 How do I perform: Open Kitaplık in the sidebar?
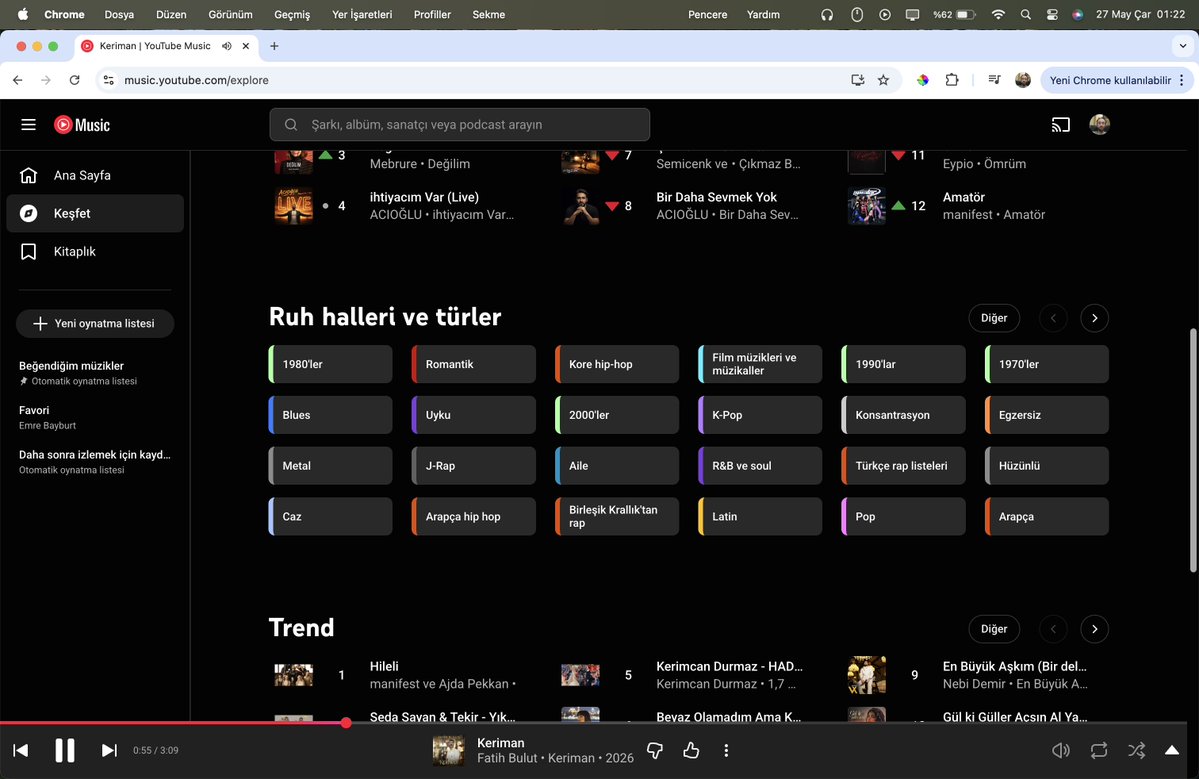pyautogui.click(x=95, y=252)
